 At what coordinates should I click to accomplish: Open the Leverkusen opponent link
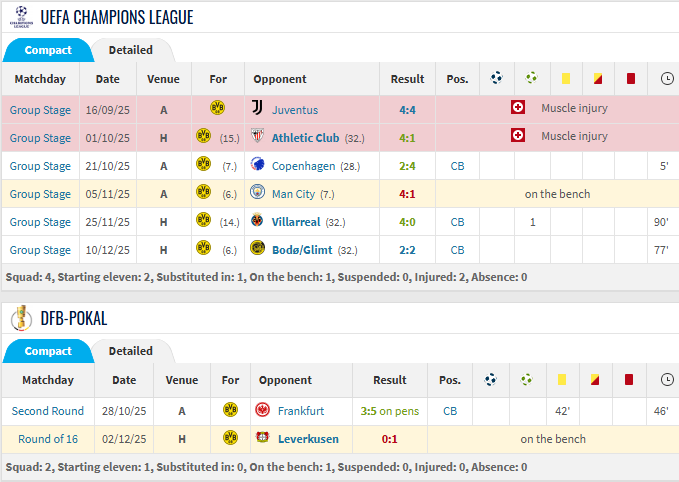pyautogui.click(x=308, y=439)
